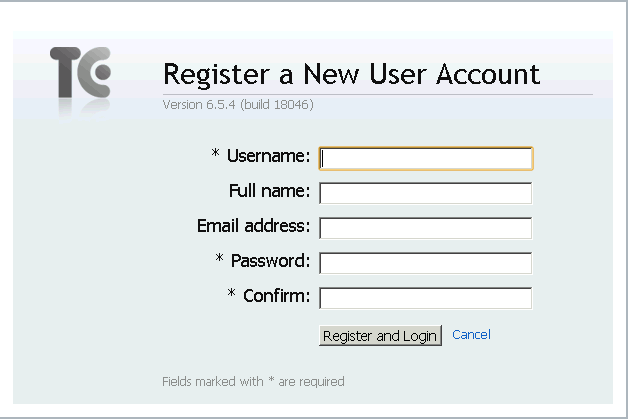Click the TeamCity TC logo

pyautogui.click(x=80, y=74)
